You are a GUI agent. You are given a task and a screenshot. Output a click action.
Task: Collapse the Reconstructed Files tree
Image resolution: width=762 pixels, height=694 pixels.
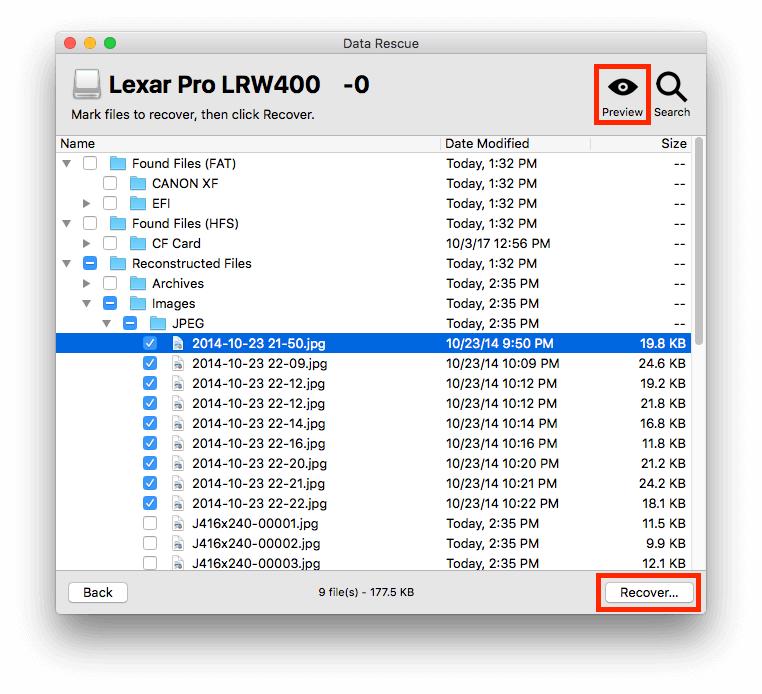tap(67, 264)
